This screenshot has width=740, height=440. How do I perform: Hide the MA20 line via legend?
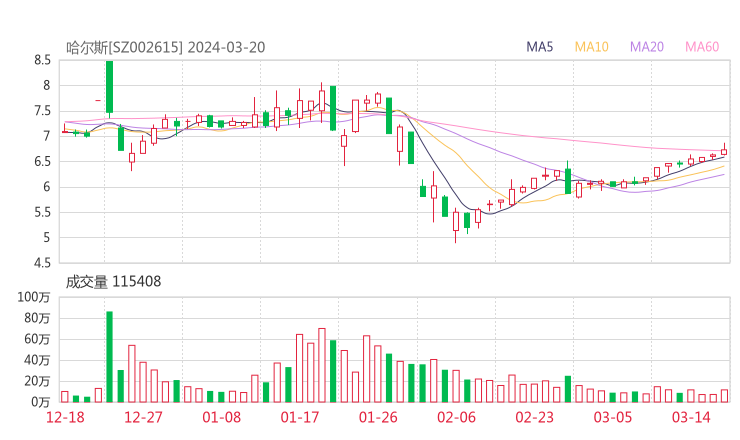[x=647, y=47]
